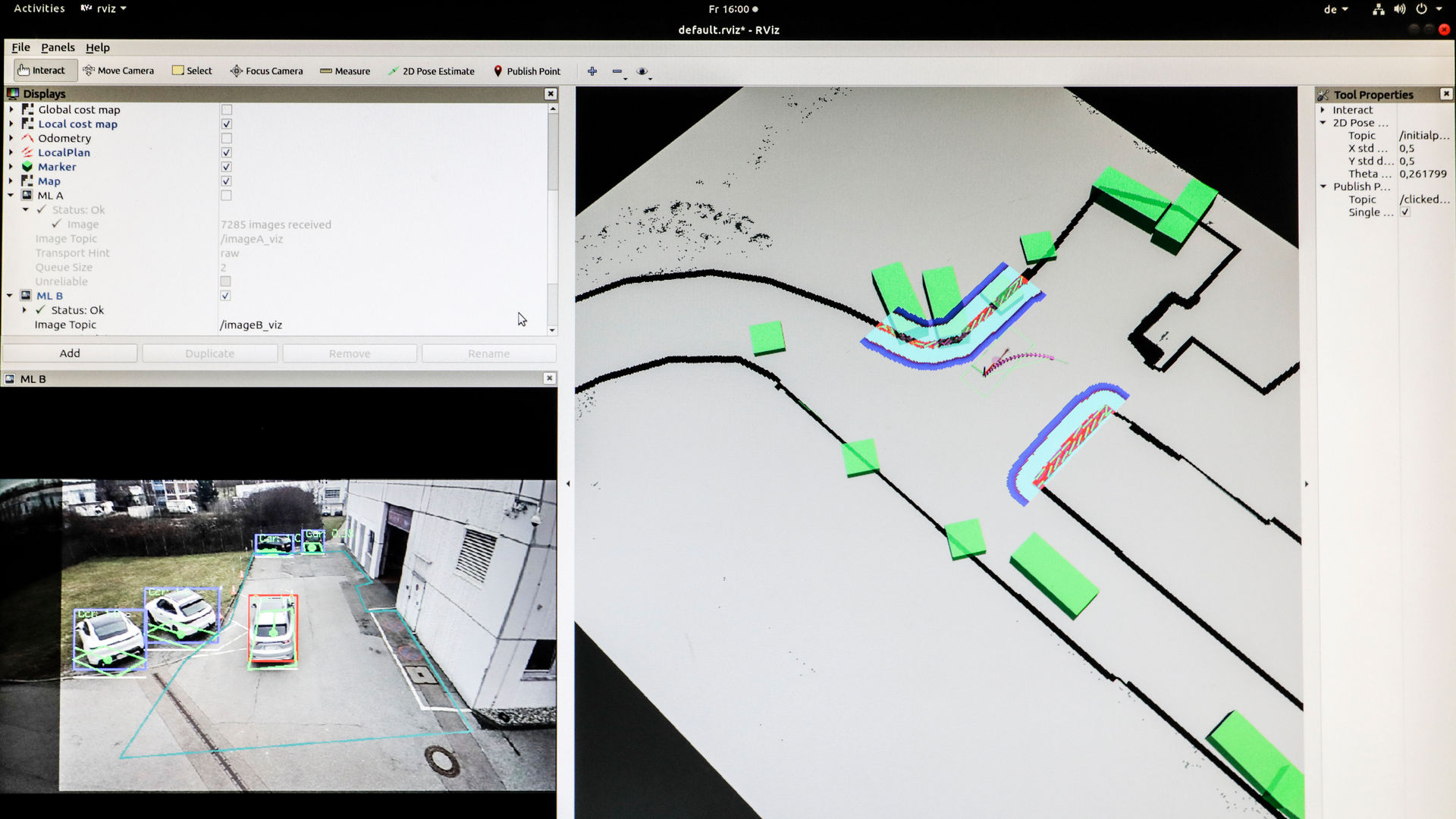Uncheck Single click under Publish Point properties
This screenshot has height=819, width=1456.
pyautogui.click(x=1405, y=212)
